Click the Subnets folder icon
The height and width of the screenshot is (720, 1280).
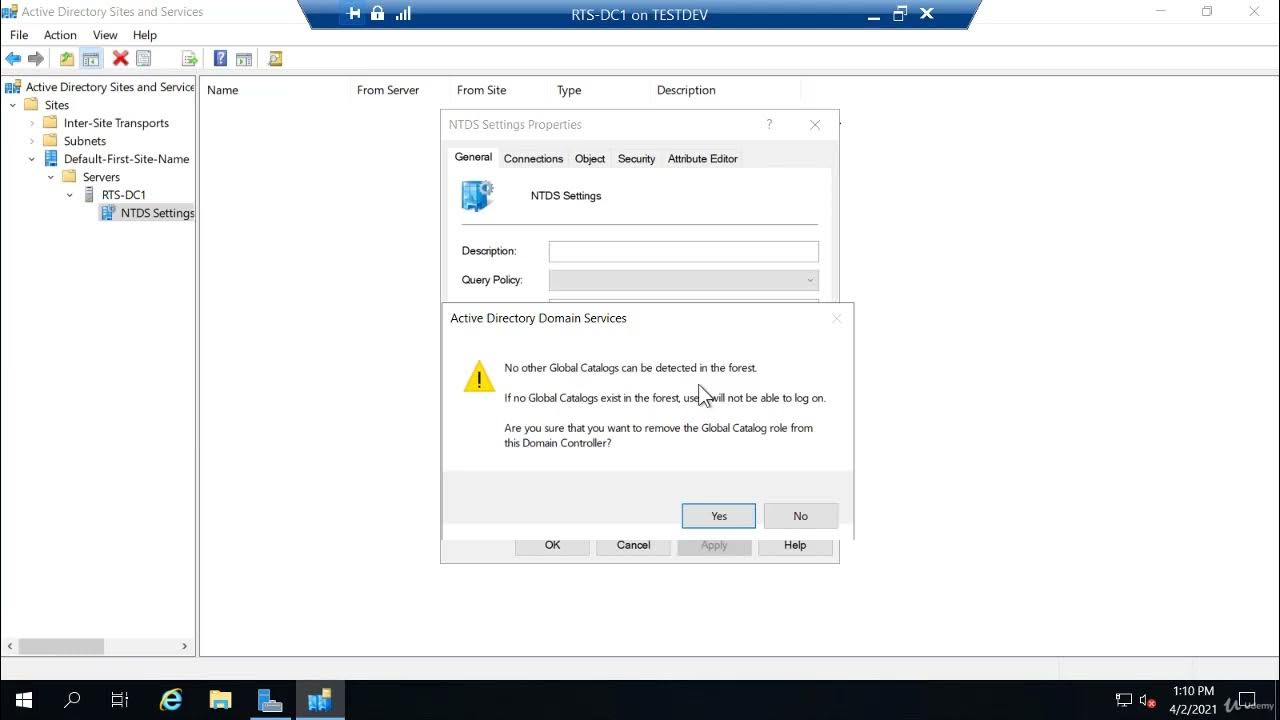(50, 141)
